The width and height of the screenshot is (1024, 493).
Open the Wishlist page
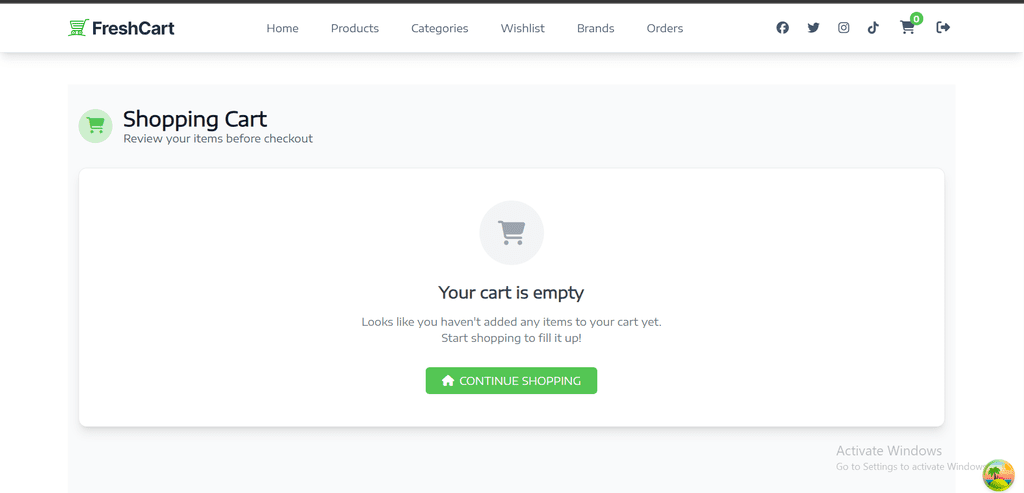click(x=522, y=28)
